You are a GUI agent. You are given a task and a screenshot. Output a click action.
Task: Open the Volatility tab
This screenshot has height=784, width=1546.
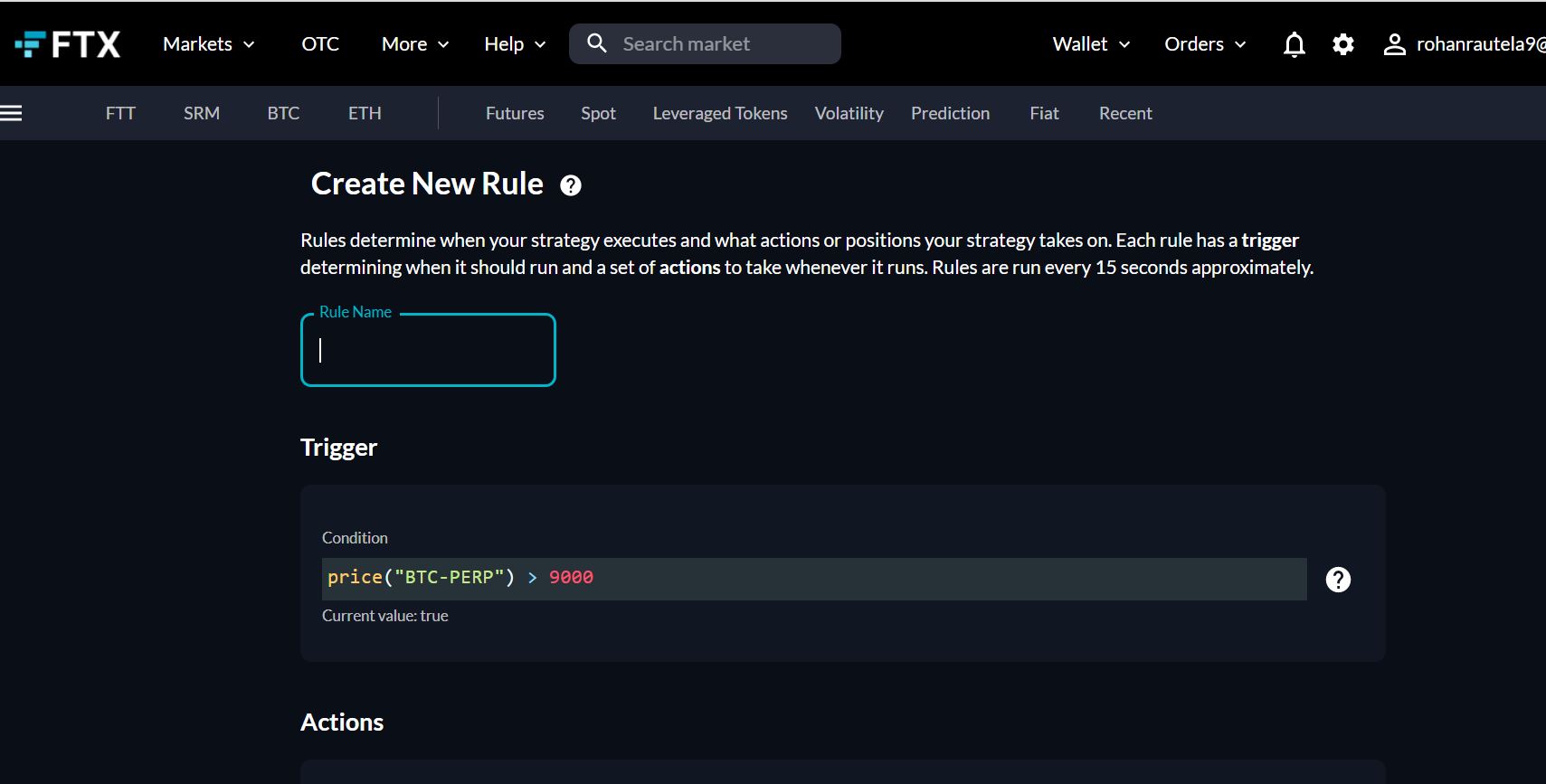[849, 113]
